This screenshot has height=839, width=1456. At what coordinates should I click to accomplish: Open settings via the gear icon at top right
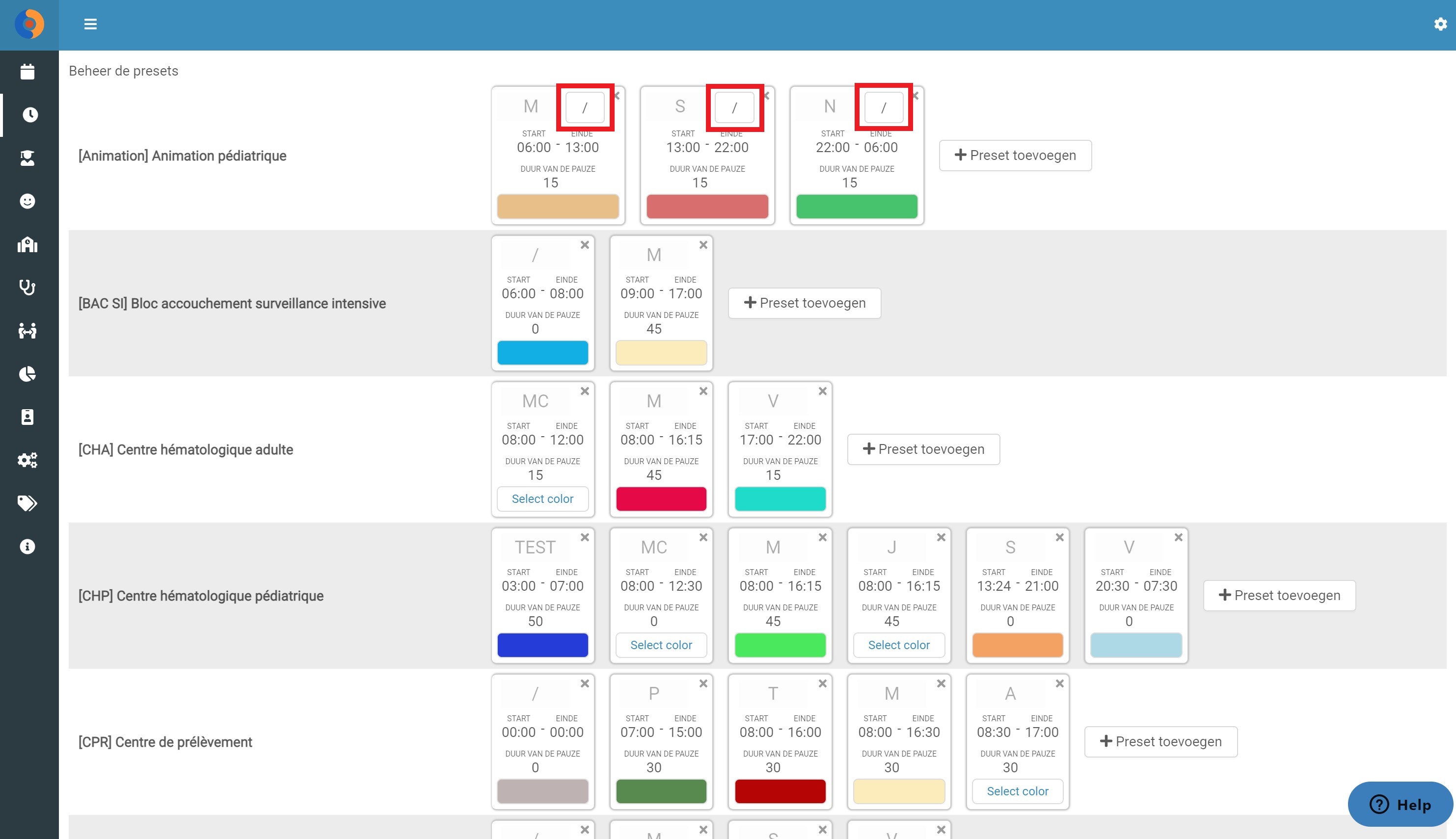tap(1440, 24)
